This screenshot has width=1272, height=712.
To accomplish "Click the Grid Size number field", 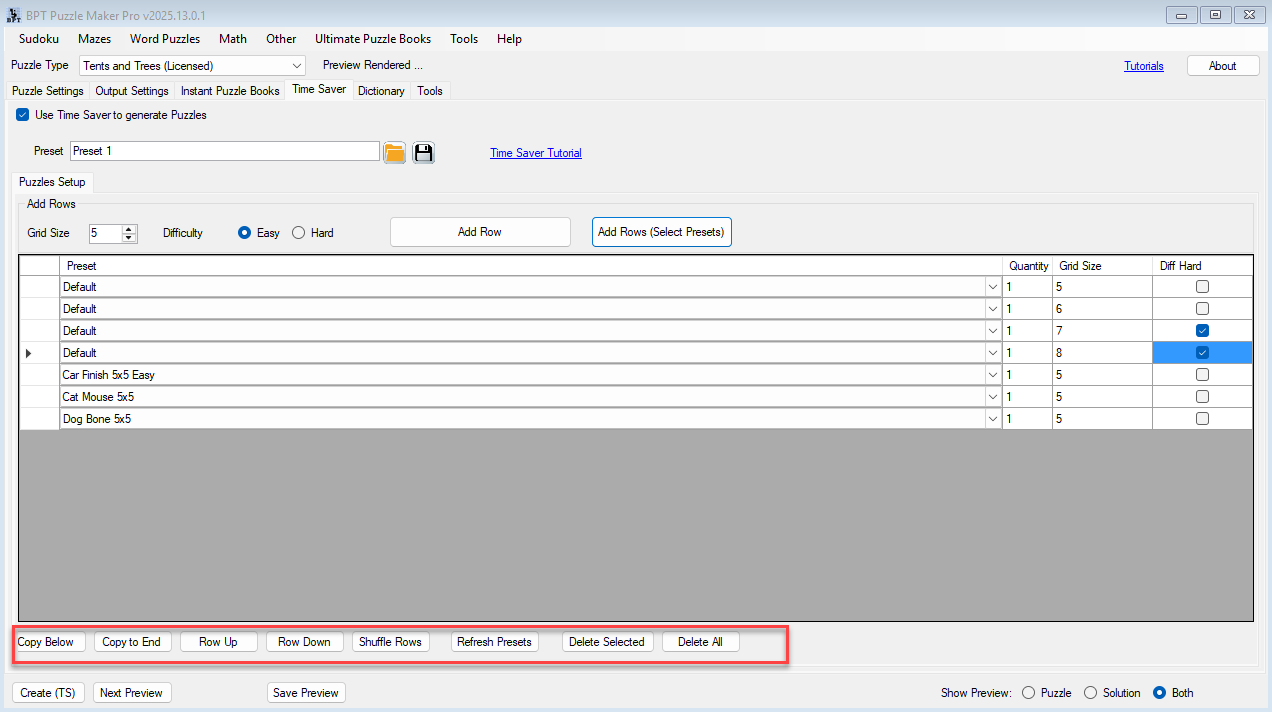I will click(105, 233).
